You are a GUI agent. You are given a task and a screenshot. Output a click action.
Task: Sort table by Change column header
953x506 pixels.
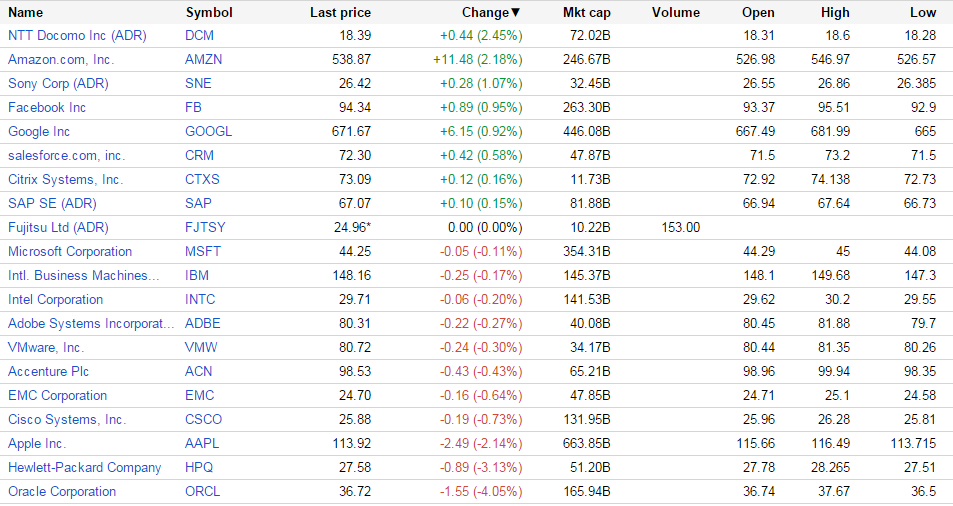pyautogui.click(x=490, y=13)
